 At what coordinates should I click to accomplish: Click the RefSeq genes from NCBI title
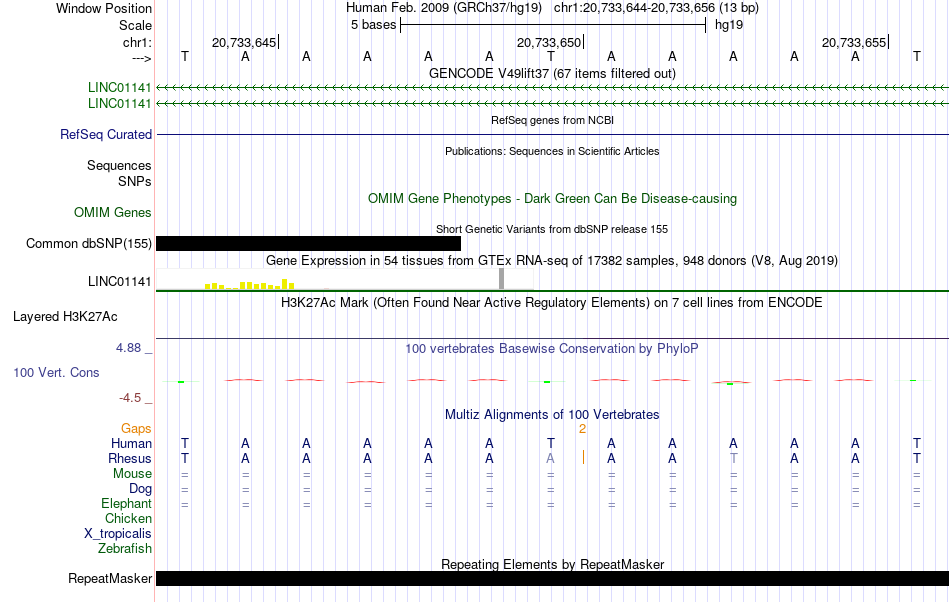[552, 120]
